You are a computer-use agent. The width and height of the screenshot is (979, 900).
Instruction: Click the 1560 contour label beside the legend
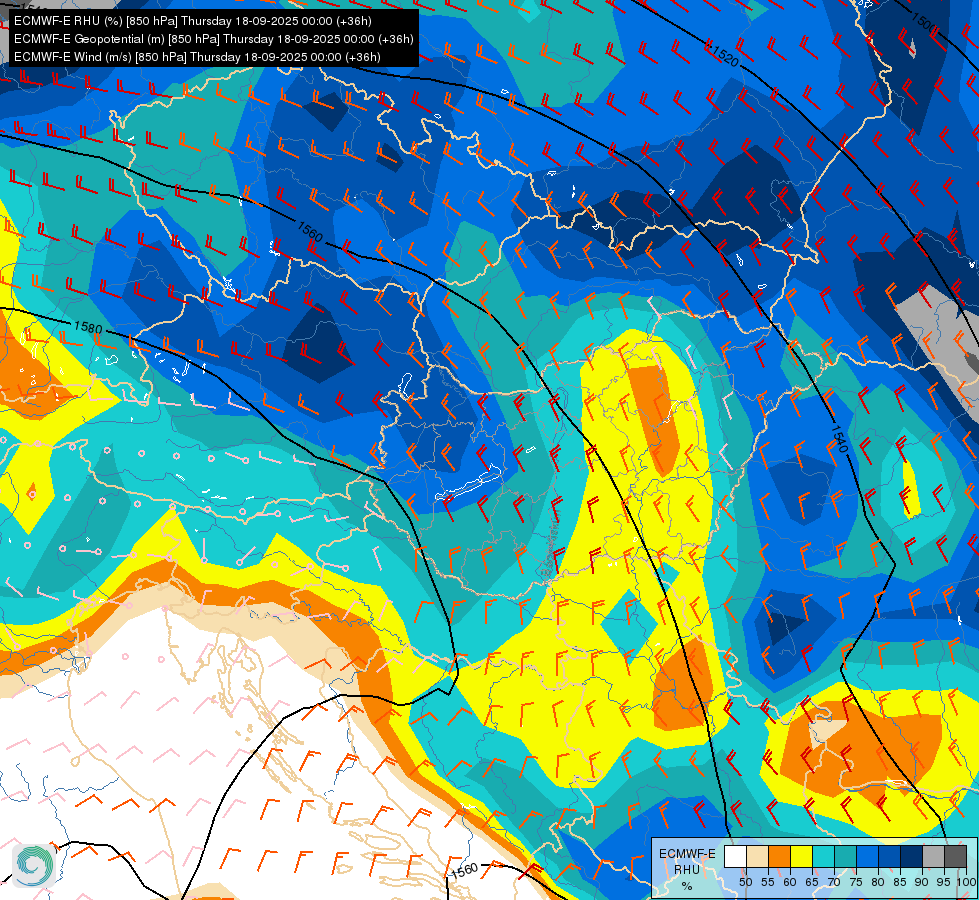465,870
